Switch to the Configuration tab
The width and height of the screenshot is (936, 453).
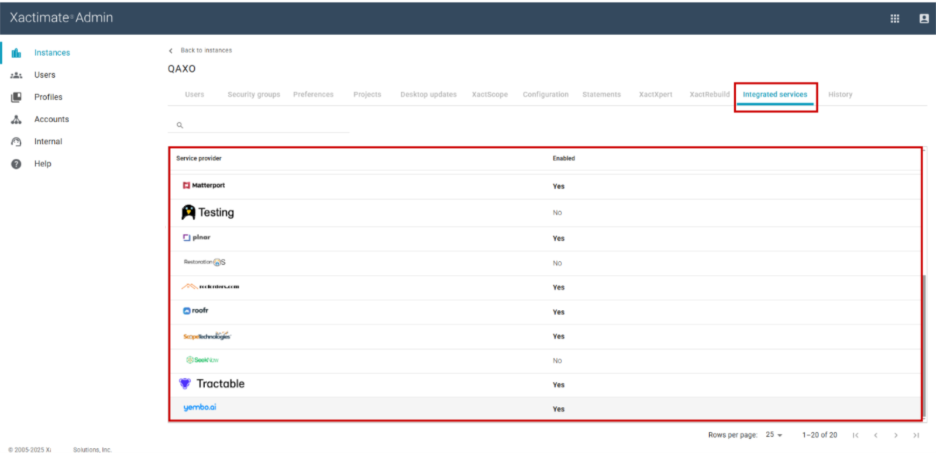(546, 94)
